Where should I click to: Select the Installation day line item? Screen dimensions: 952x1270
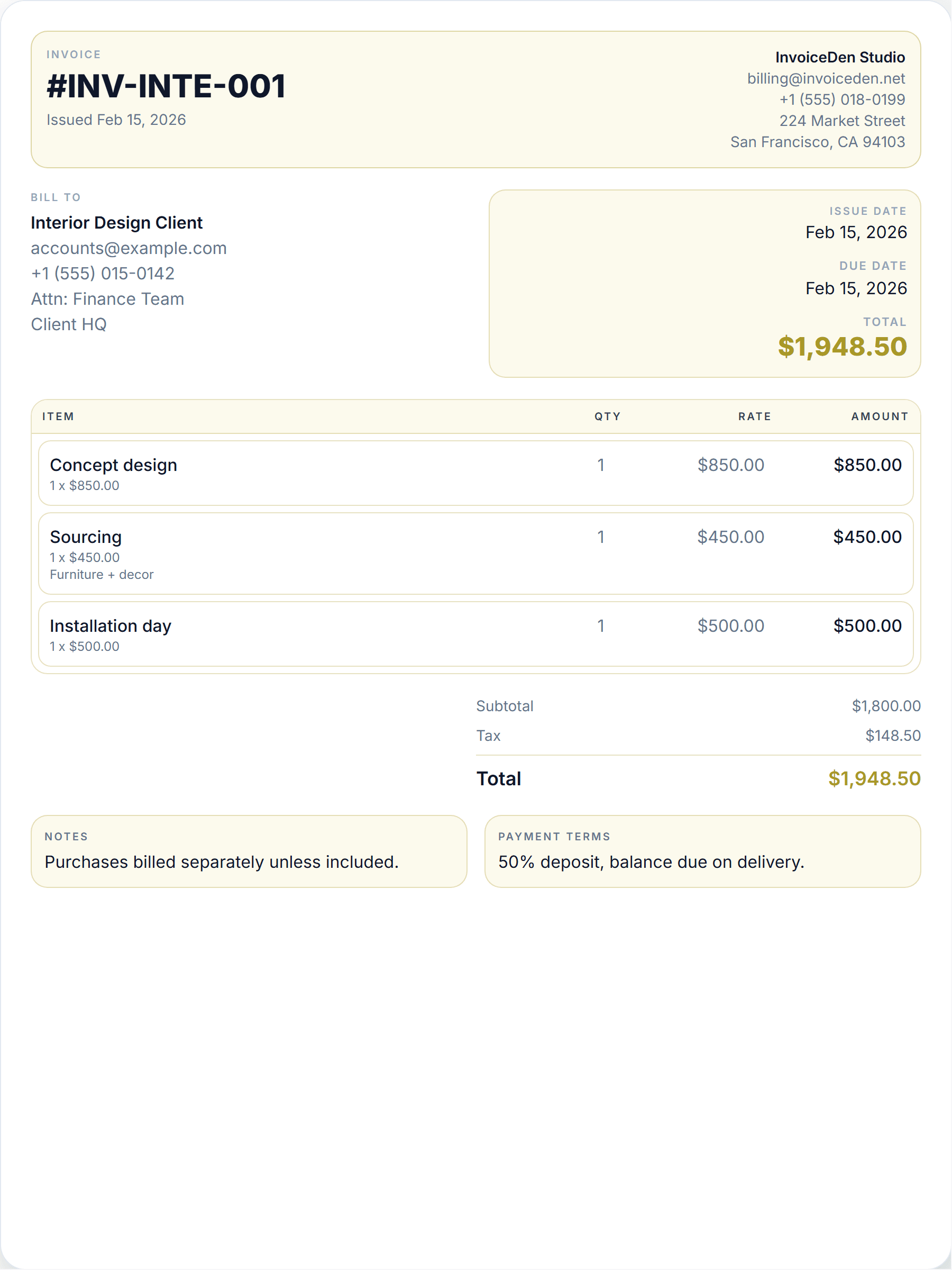pyautogui.click(x=475, y=634)
